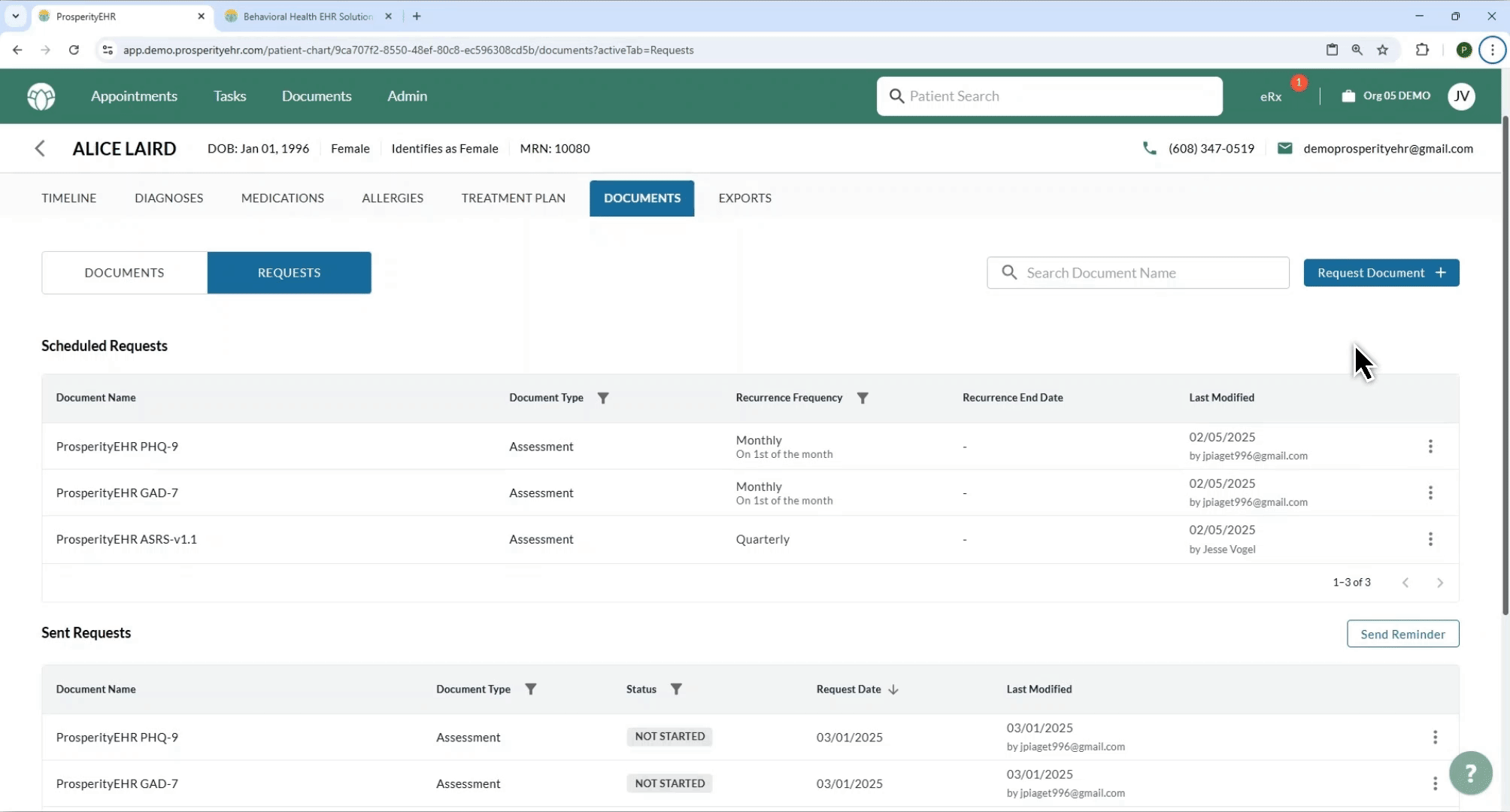
Task: Click the phone icon beside (608) 347-0519
Action: coord(1150,148)
